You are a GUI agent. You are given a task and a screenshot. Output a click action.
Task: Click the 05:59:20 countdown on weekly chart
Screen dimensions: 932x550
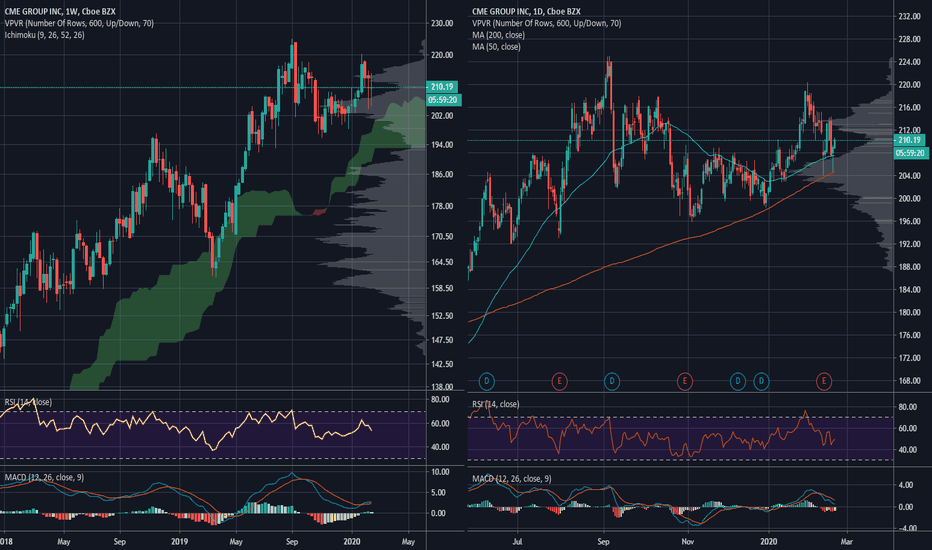pyautogui.click(x=443, y=100)
